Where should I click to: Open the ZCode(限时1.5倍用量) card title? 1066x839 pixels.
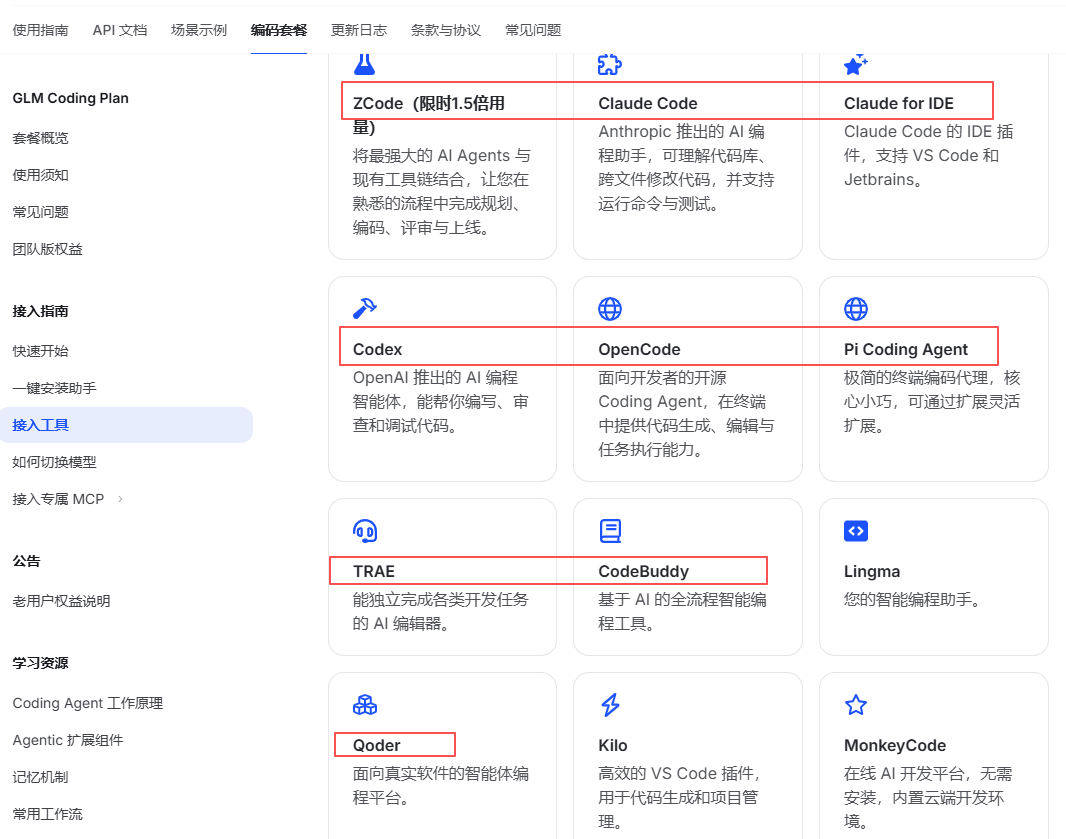point(429,115)
